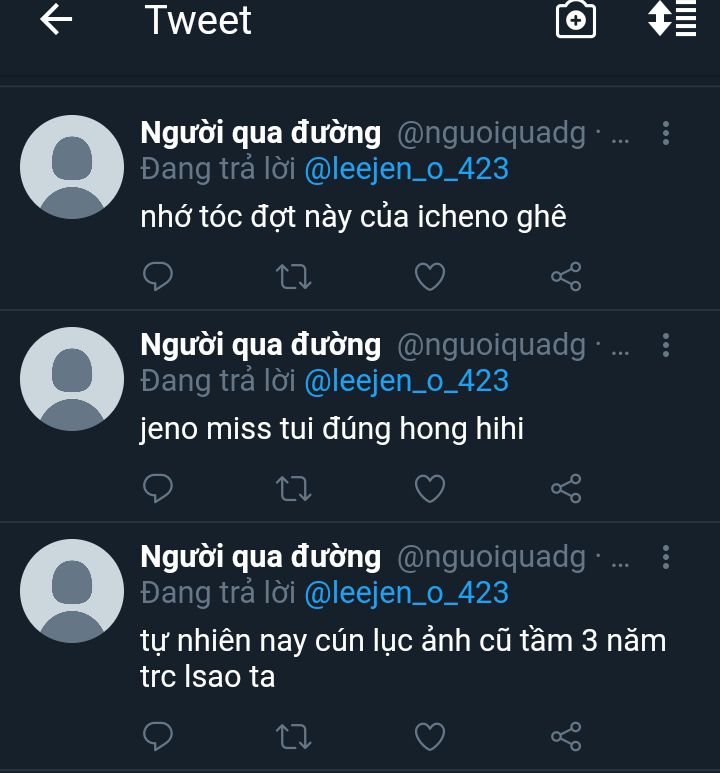Open the camera add-photo icon
The width and height of the screenshot is (720, 773).
(x=576, y=21)
